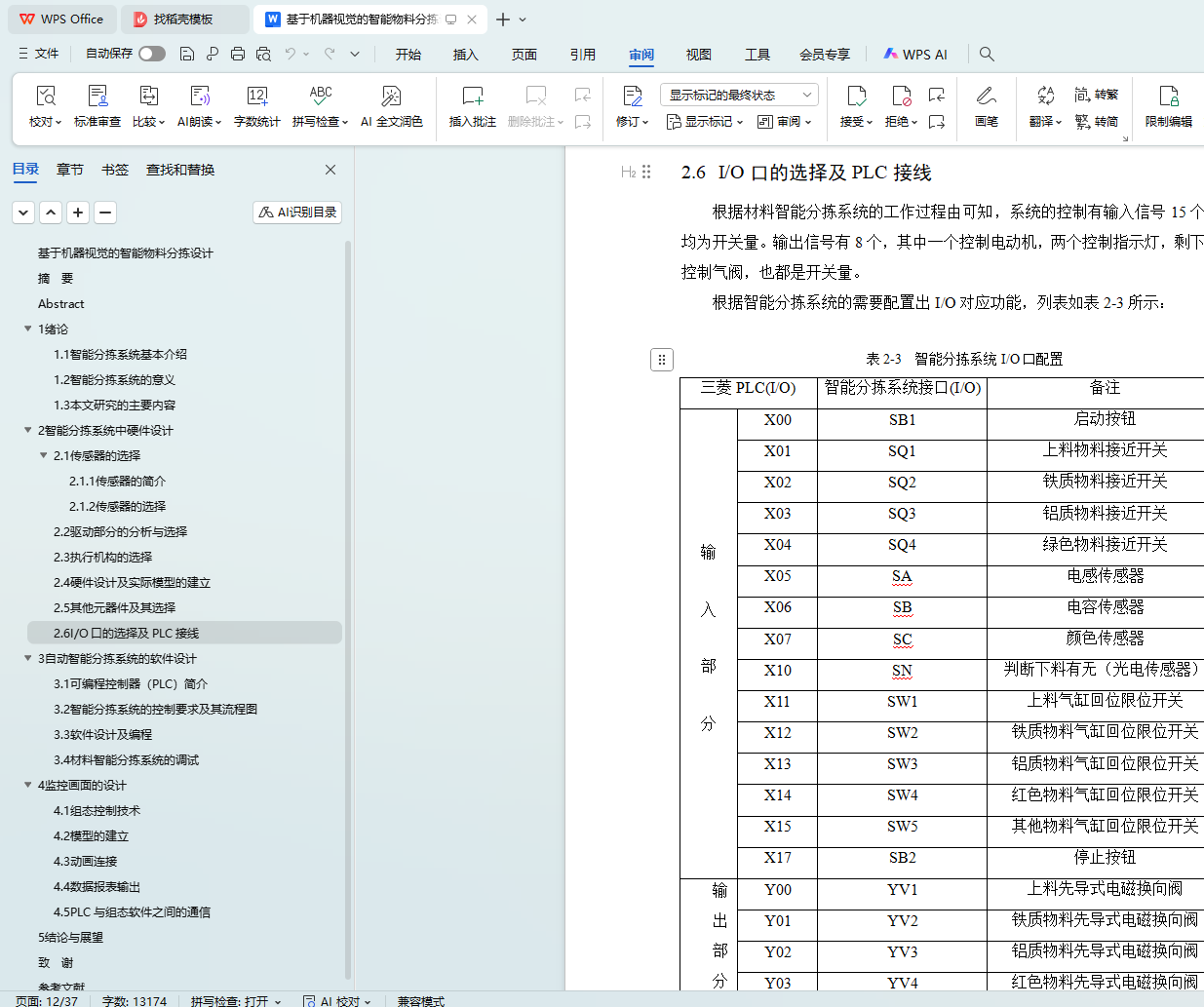The height and width of the screenshot is (1007, 1204).
Task: Toggle the auto-save (自动保存) switch
Action: pyautogui.click(x=152, y=54)
